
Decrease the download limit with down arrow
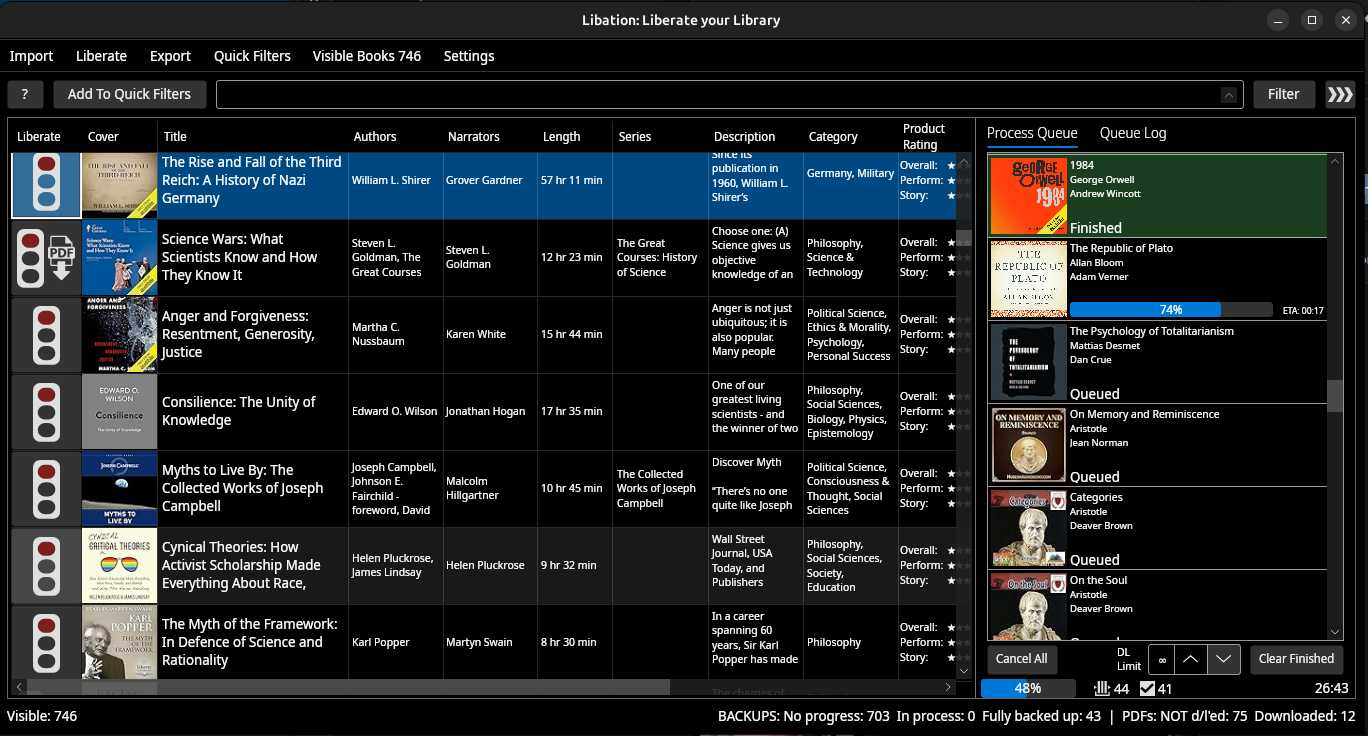[x=1224, y=659]
